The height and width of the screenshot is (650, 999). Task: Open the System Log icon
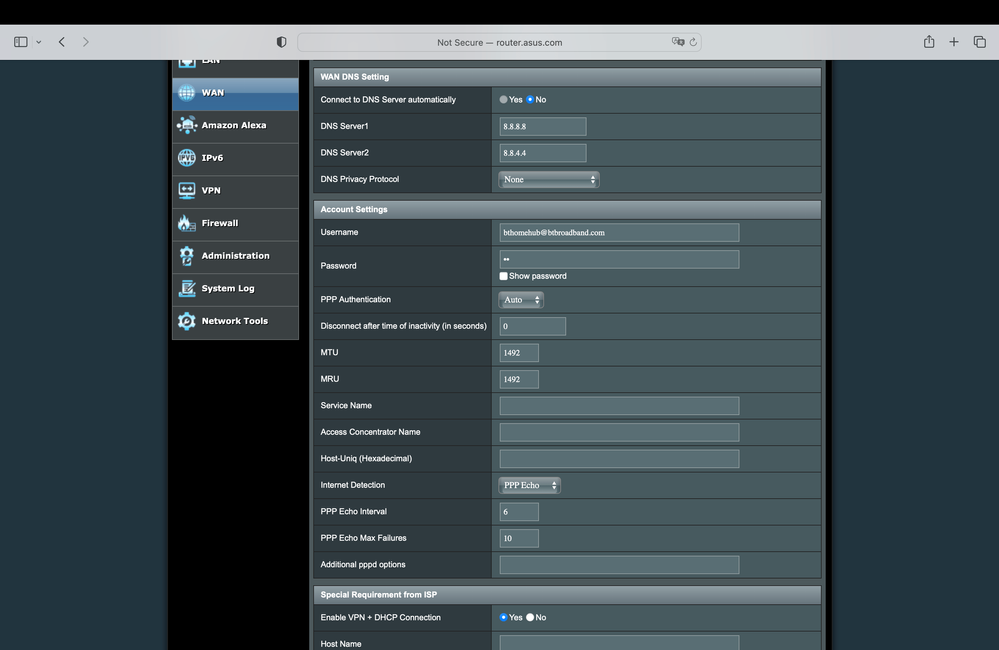(186, 288)
